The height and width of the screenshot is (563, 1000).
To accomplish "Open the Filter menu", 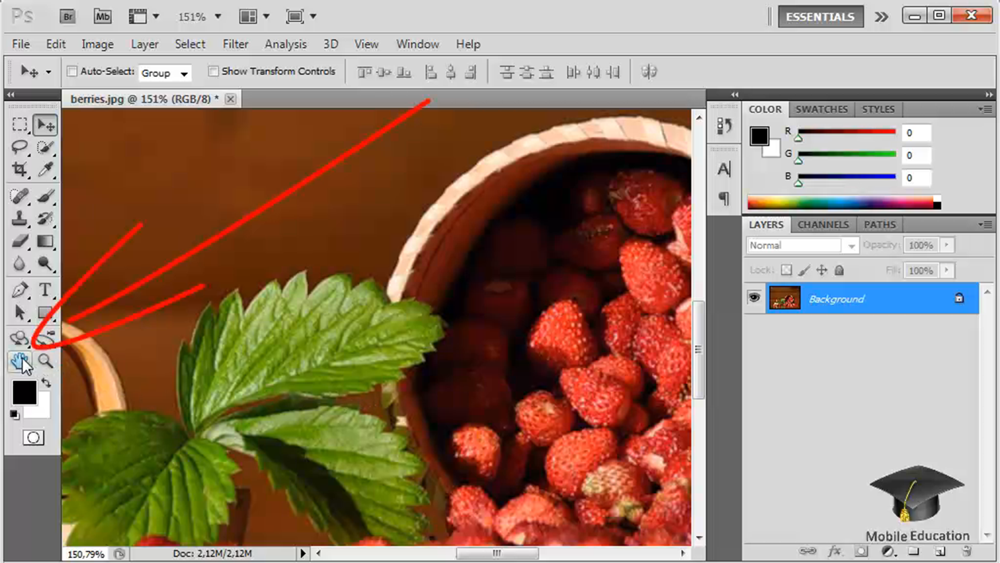I will pyautogui.click(x=235, y=44).
